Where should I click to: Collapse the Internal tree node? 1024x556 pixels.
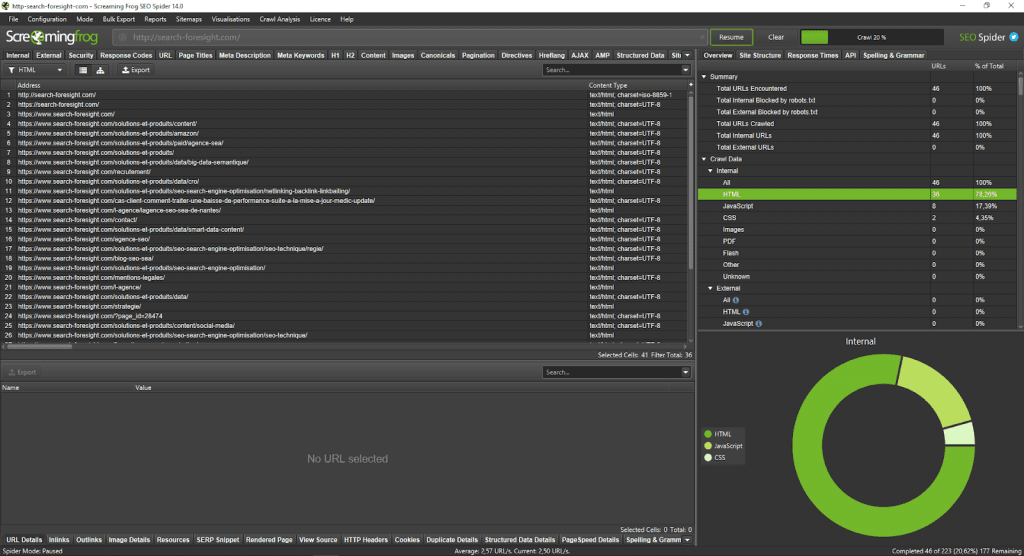711,171
